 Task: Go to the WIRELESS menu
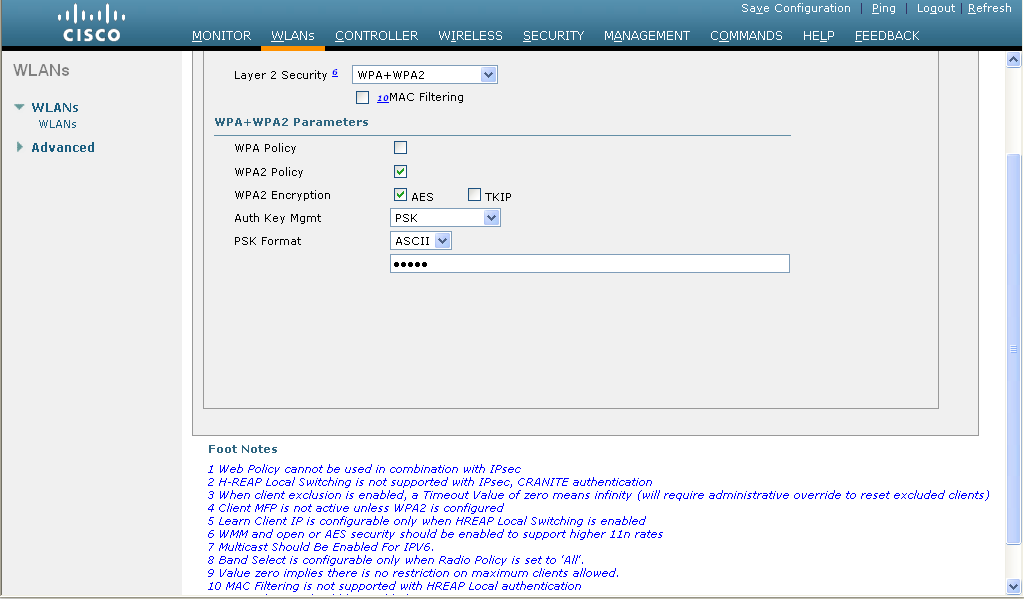point(470,36)
